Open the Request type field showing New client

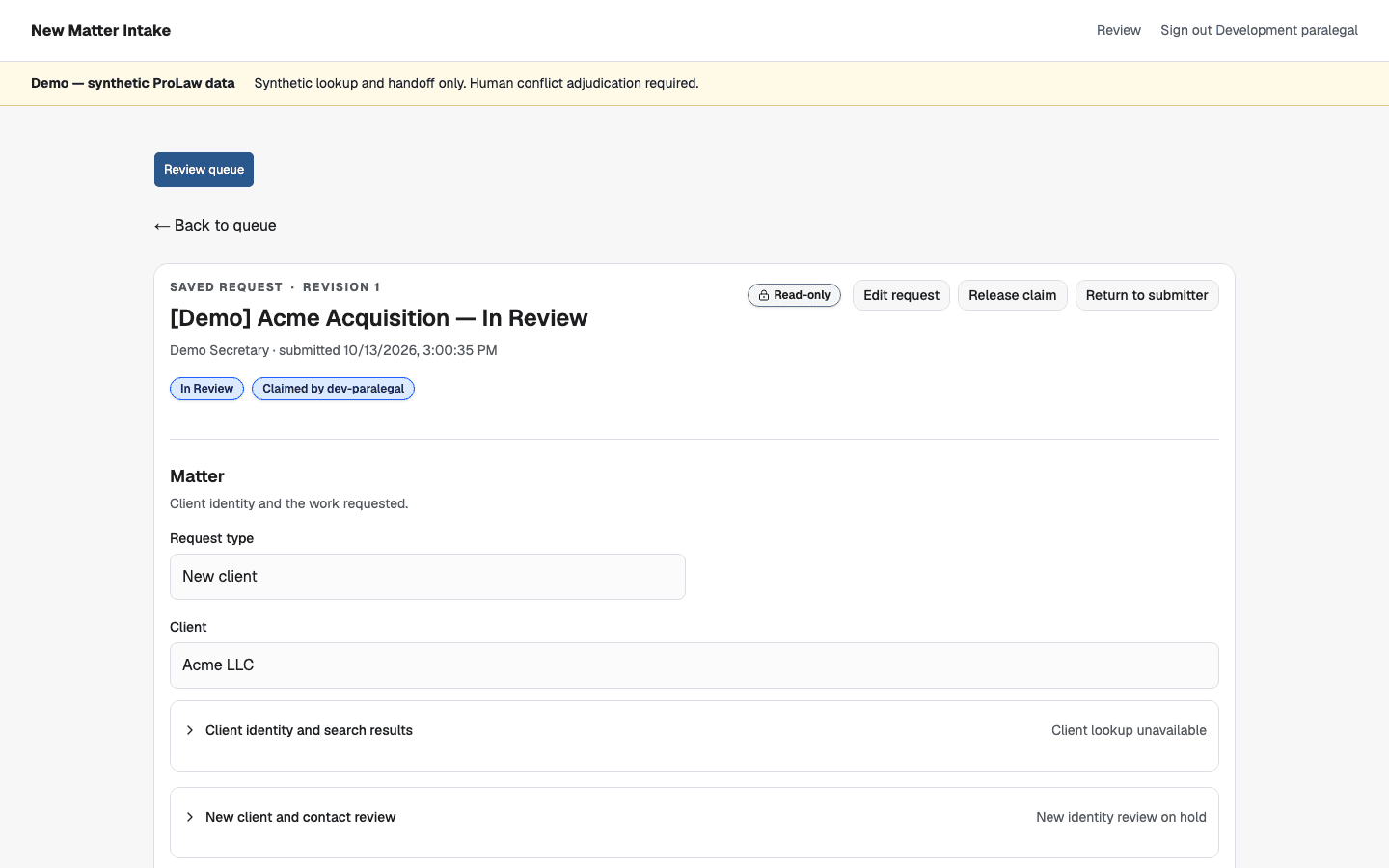427,577
